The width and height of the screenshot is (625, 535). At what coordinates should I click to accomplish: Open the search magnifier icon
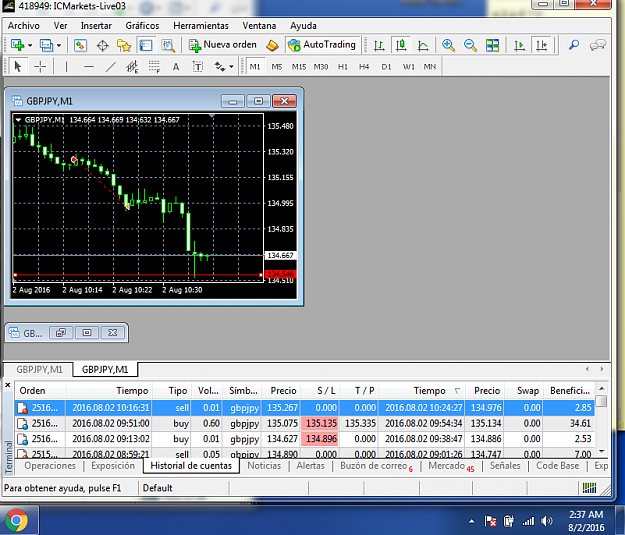coord(574,45)
